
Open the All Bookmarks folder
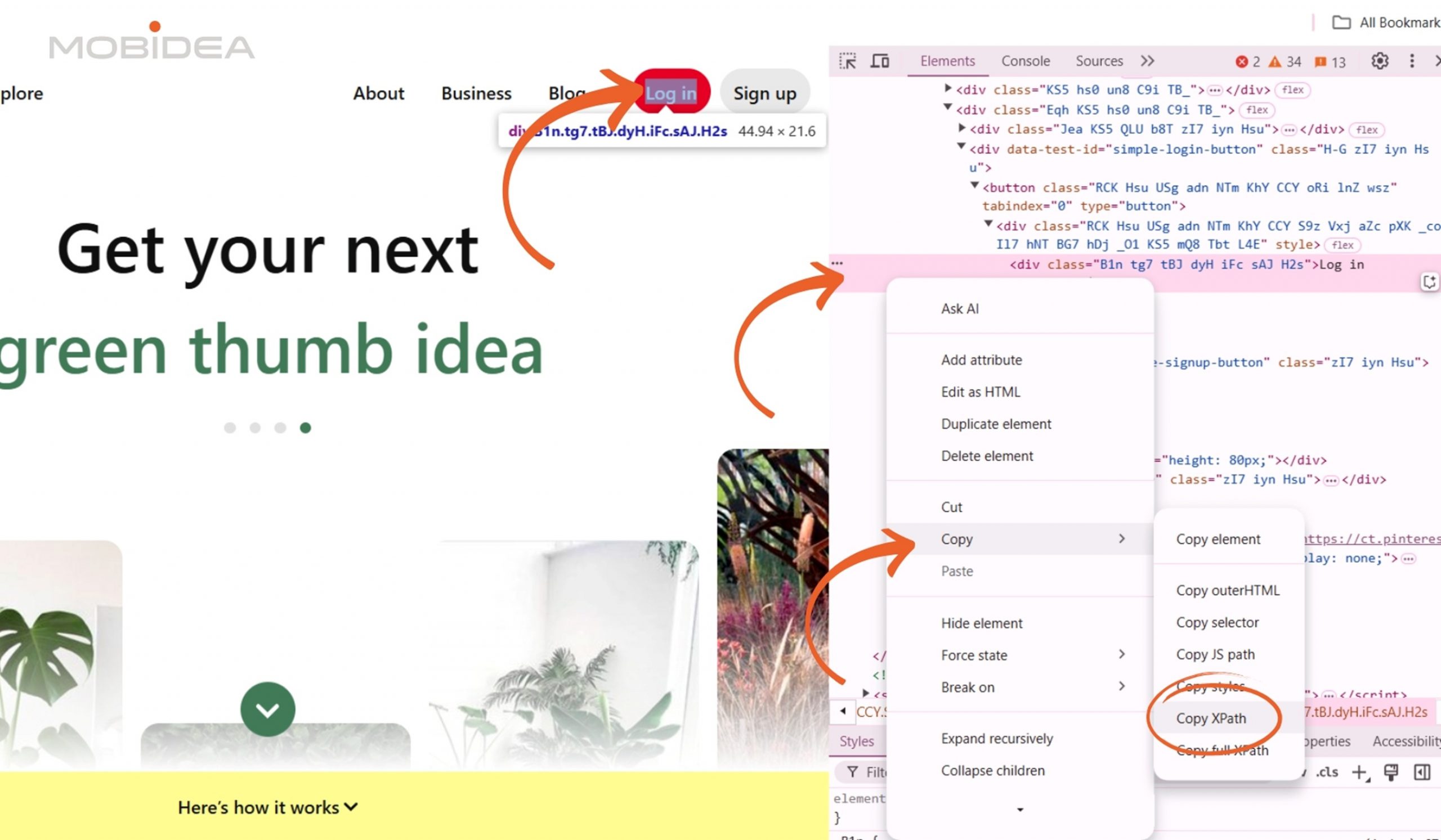(1385, 23)
